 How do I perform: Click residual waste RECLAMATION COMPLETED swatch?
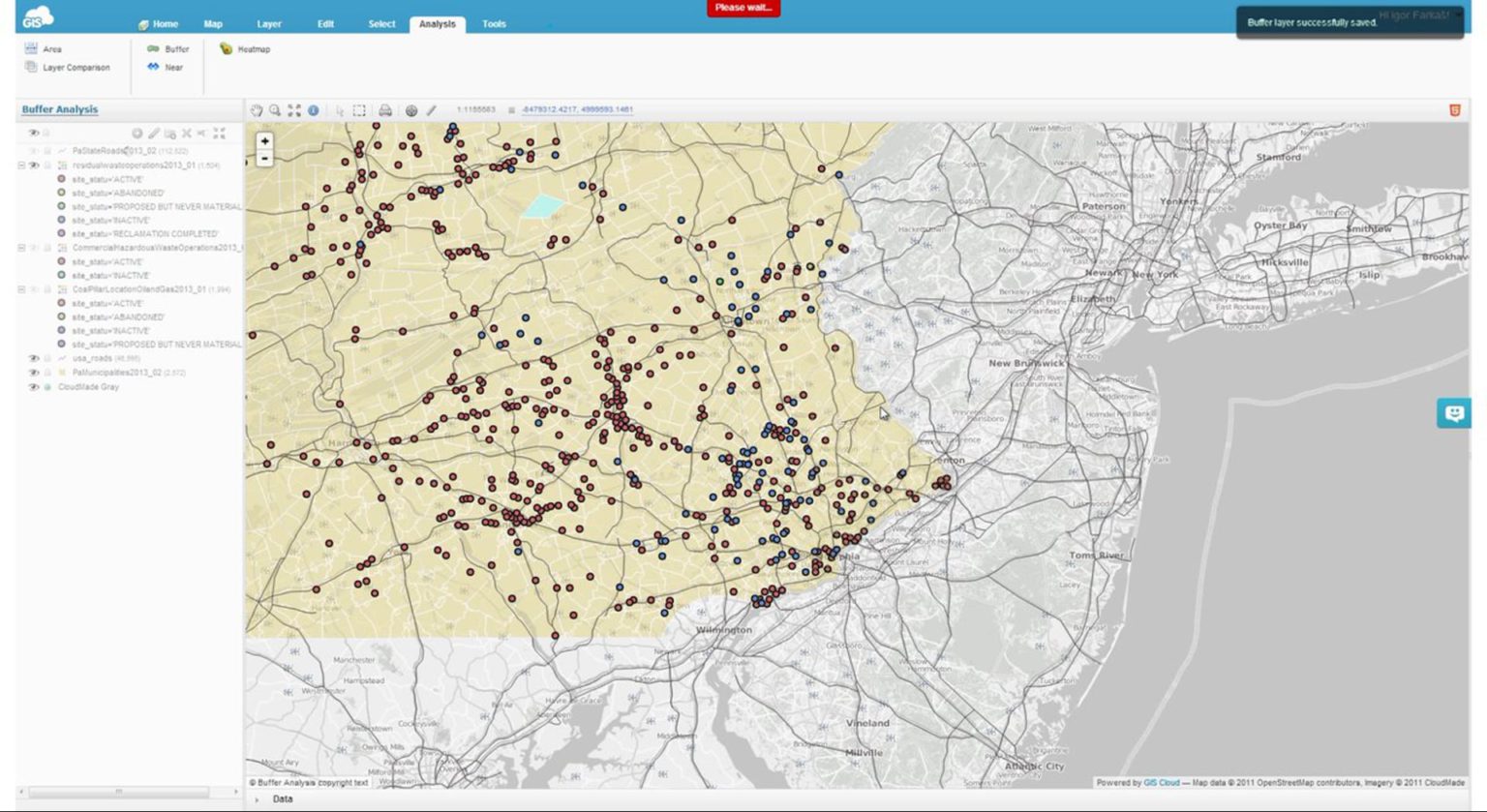pyautogui.click(x=62, y=233)
